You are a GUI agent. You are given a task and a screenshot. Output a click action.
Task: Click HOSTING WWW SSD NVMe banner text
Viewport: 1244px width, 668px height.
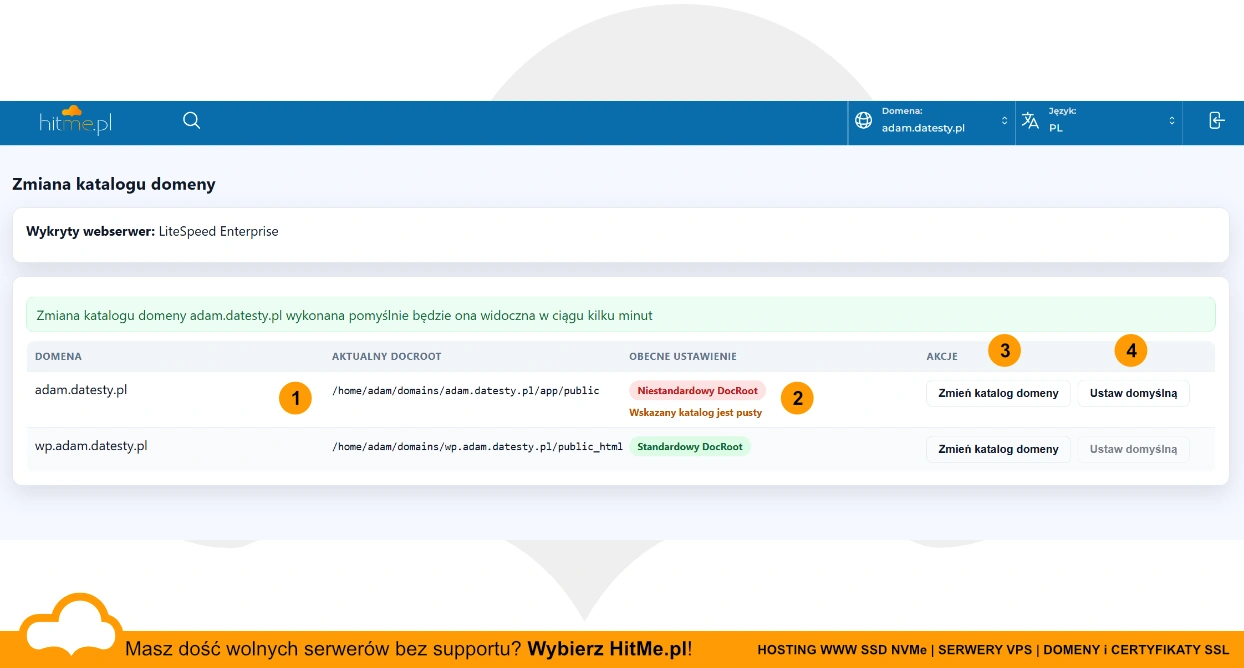coord(842,650)
